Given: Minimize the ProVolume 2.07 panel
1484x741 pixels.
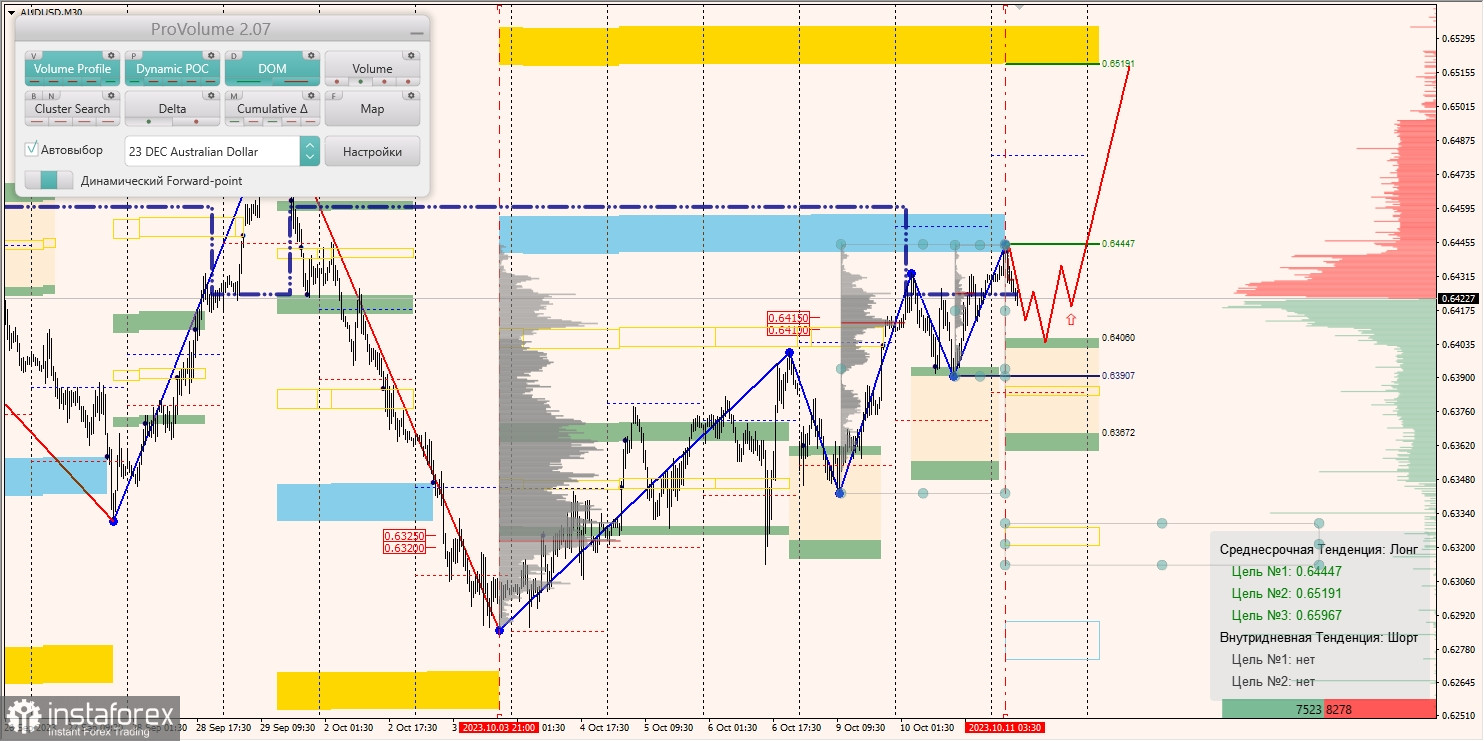Looking at the screenshot, I should pos(417,33).
